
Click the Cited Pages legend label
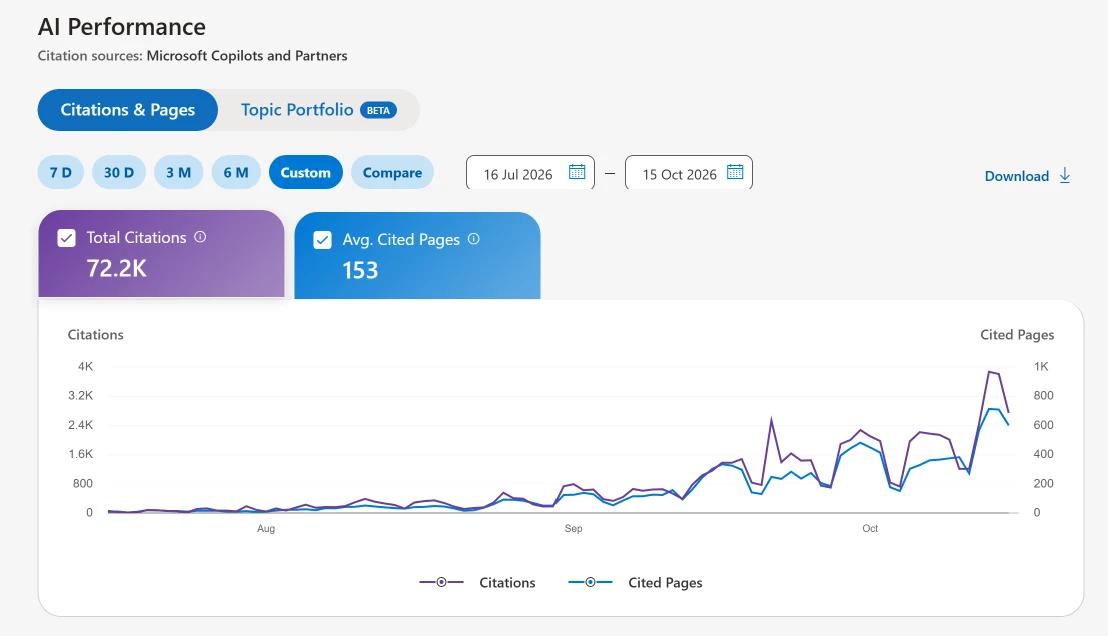pyautogui.click(x=665, y=583)
